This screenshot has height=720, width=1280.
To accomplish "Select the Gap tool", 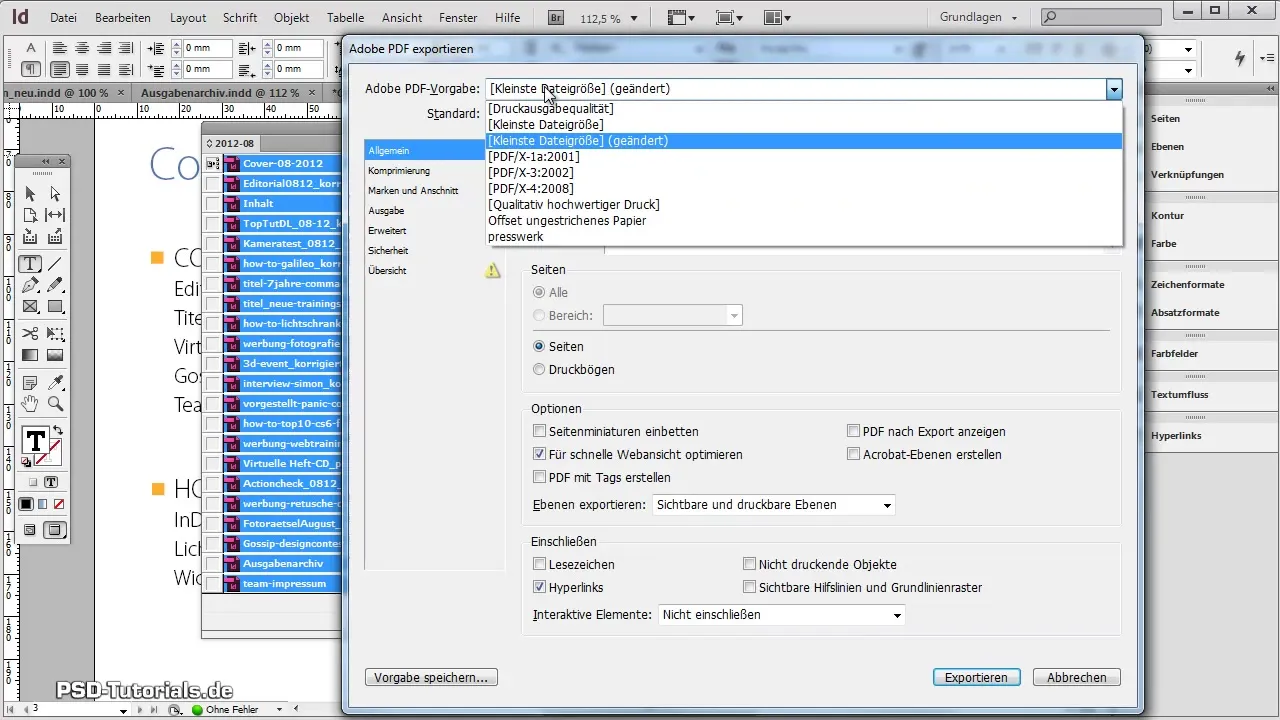I will (55, 215).
